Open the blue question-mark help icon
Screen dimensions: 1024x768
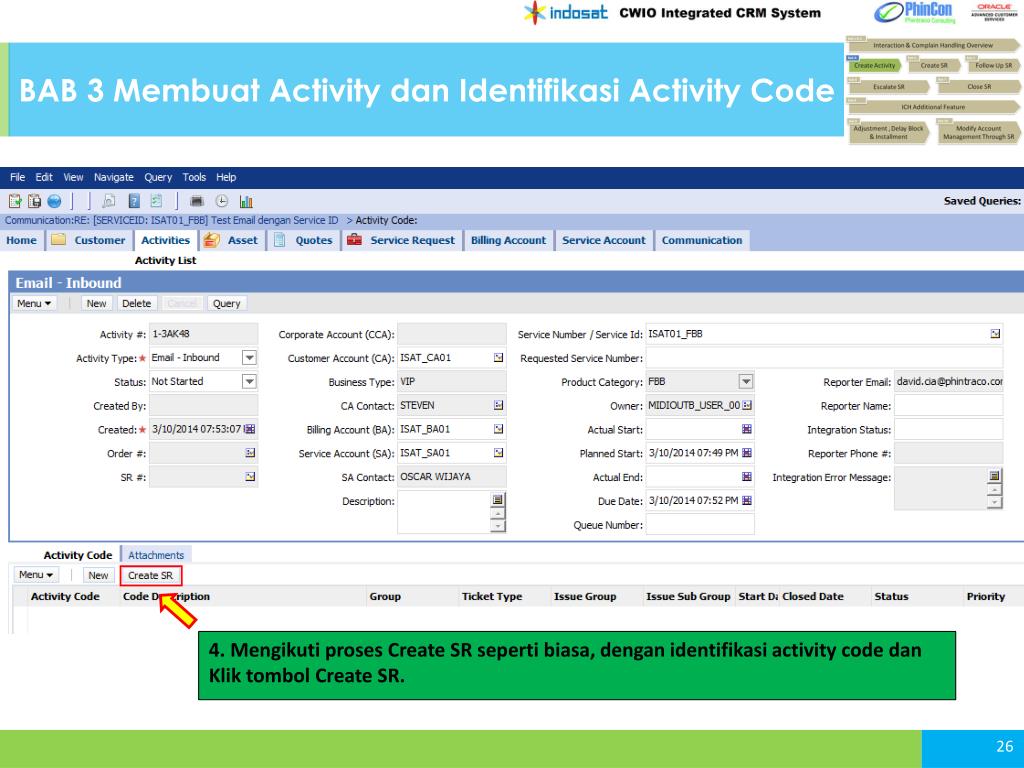pyautogui.click(x=134, y=201)
